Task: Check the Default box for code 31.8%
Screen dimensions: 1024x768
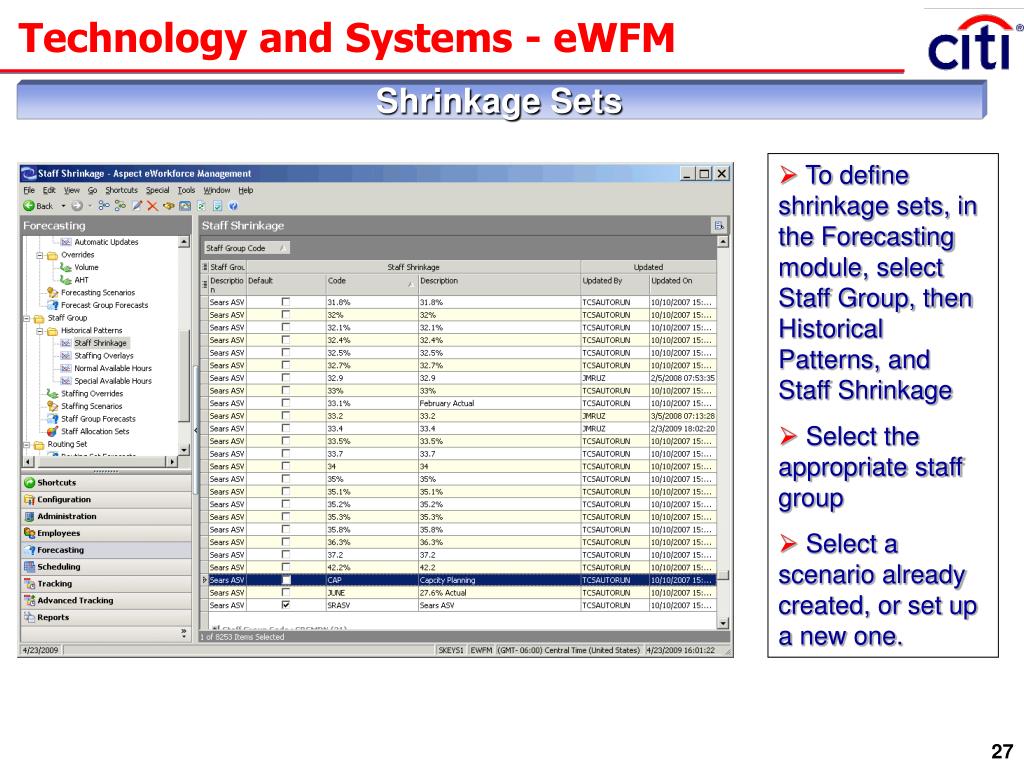Action: pos(285,302)
